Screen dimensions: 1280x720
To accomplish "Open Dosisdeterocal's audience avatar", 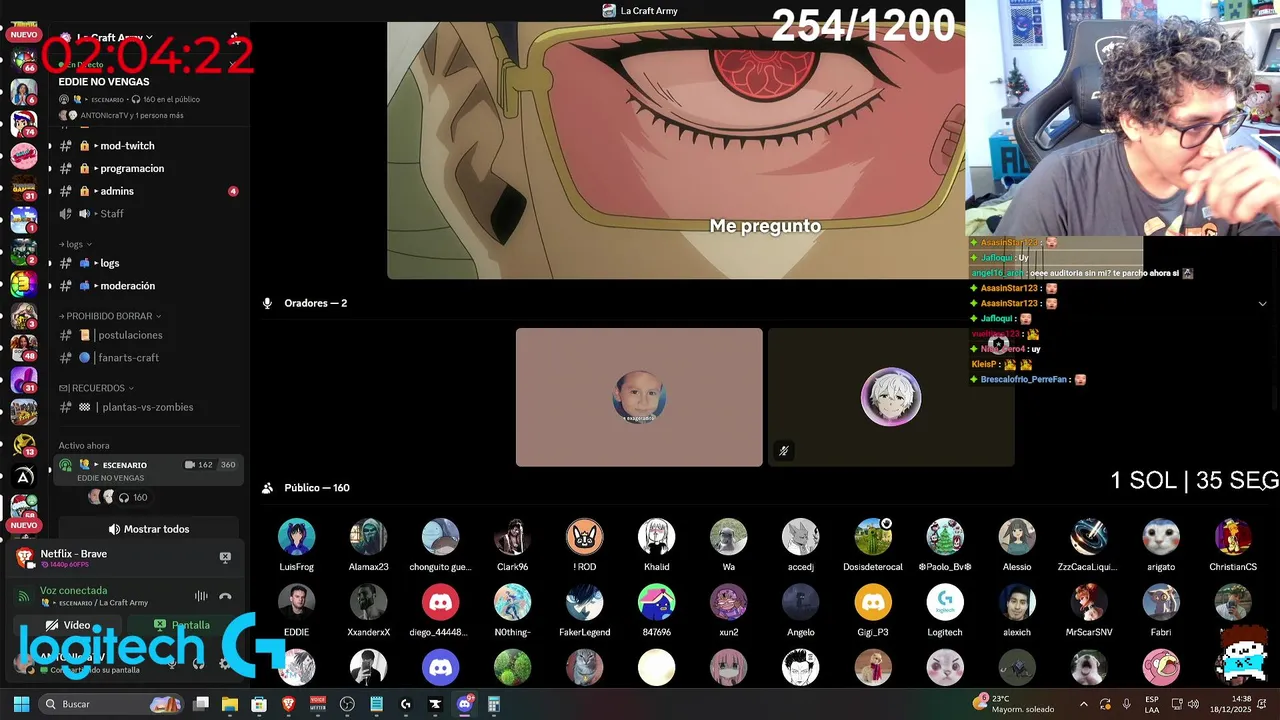I will pyautogui.click(x=872, y=537).
